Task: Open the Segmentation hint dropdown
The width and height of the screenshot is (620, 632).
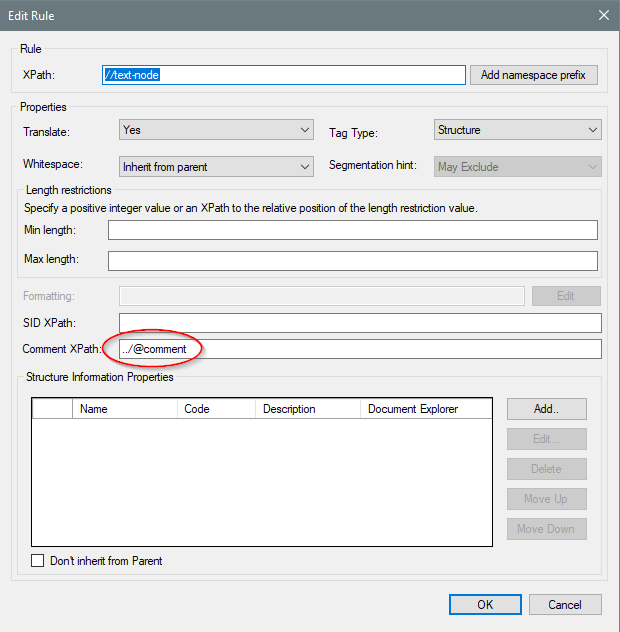Action: [518, 166]
